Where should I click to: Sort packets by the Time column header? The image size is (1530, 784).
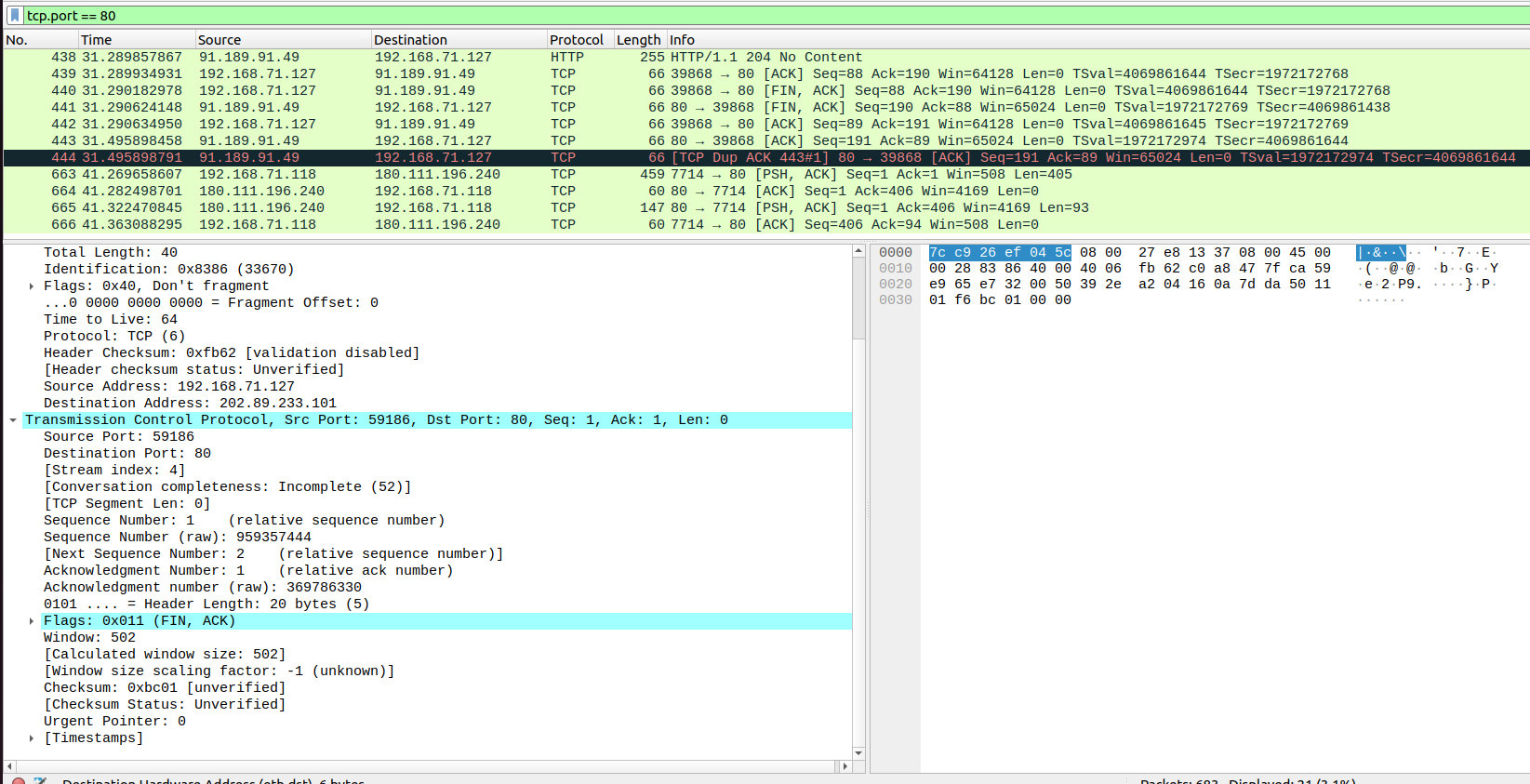(x=136, y=40)
